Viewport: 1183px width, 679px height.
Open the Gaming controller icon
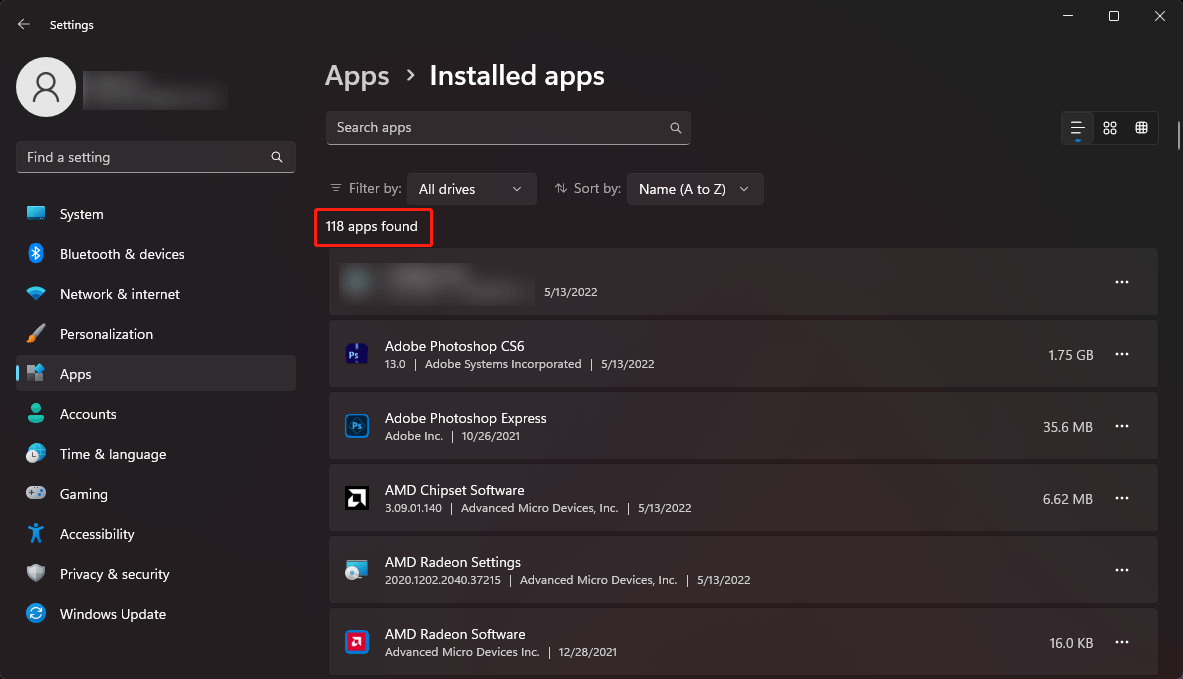(35, 493)
